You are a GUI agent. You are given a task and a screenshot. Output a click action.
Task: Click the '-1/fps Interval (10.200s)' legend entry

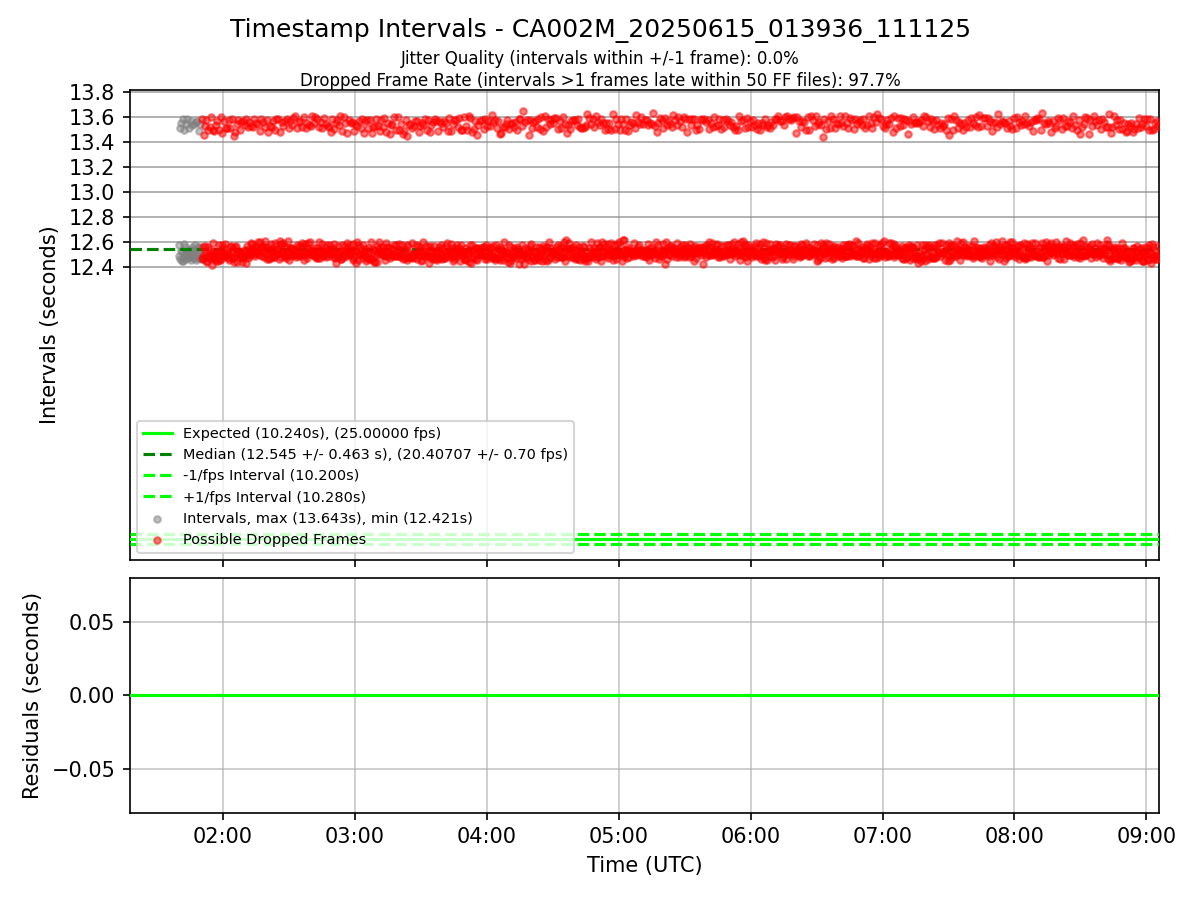271,475
